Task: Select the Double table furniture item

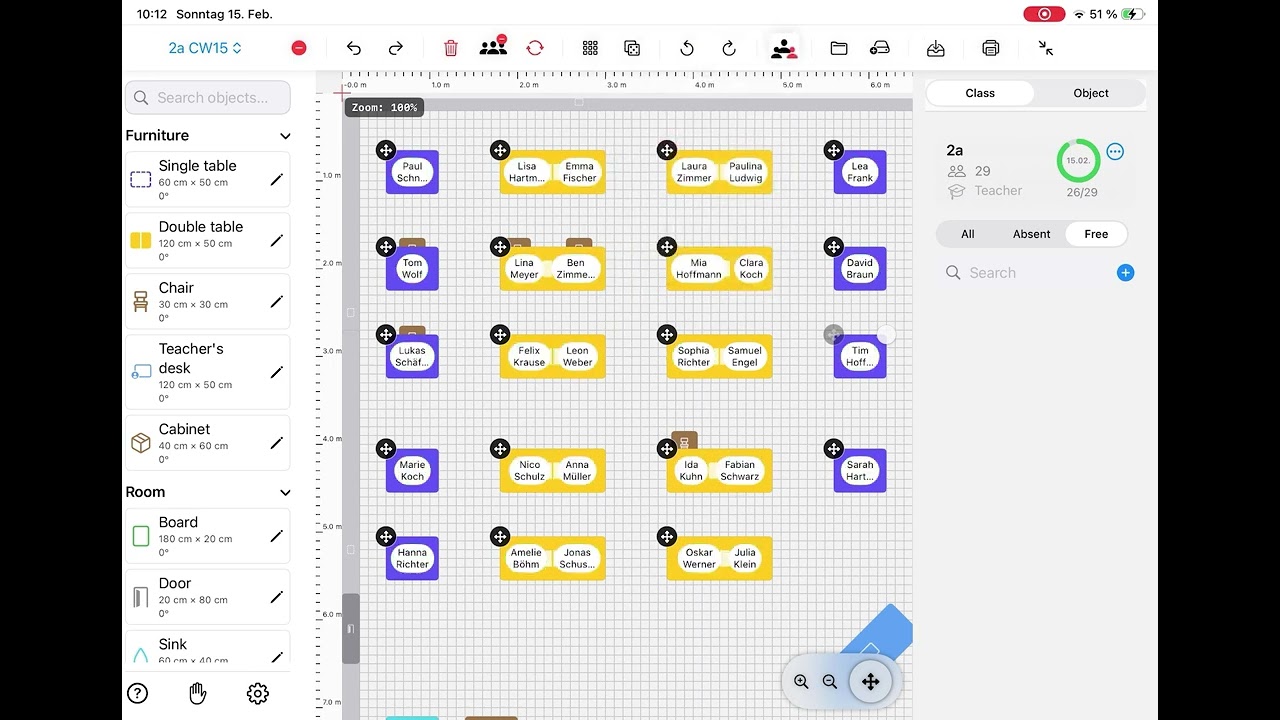Action: coord(207,241)
